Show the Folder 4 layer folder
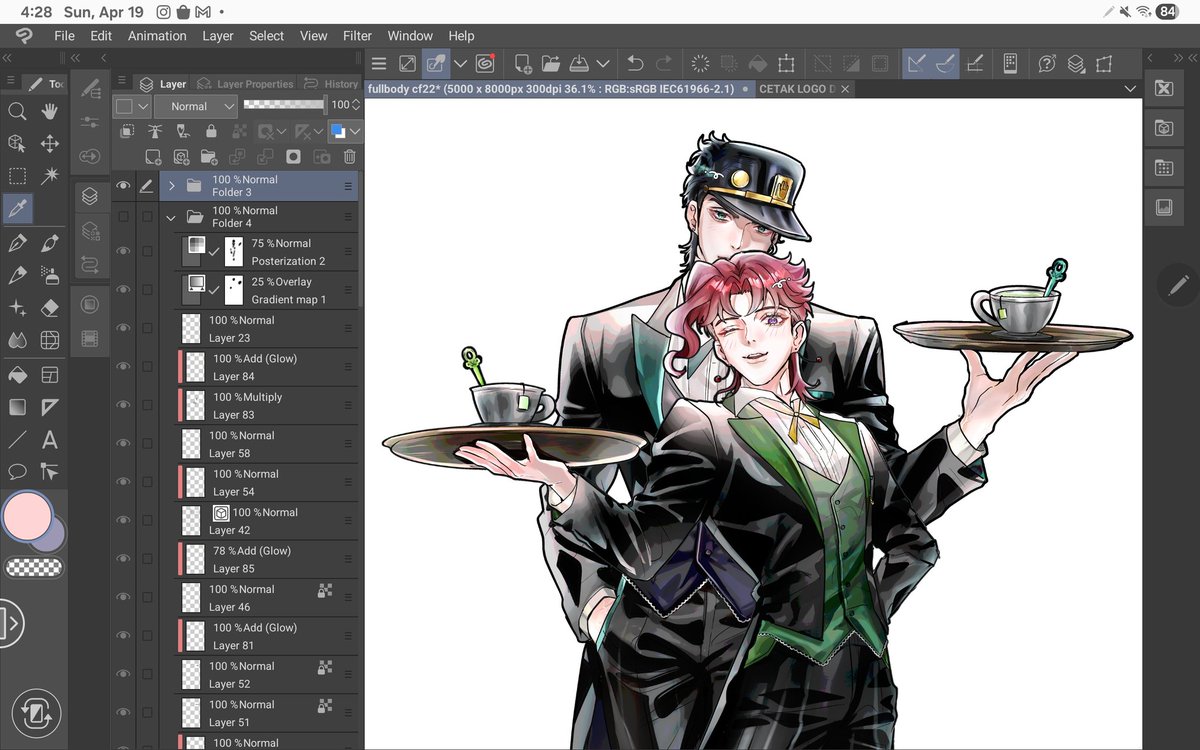Screen dimensions: 1200x750 pos(124,216)
